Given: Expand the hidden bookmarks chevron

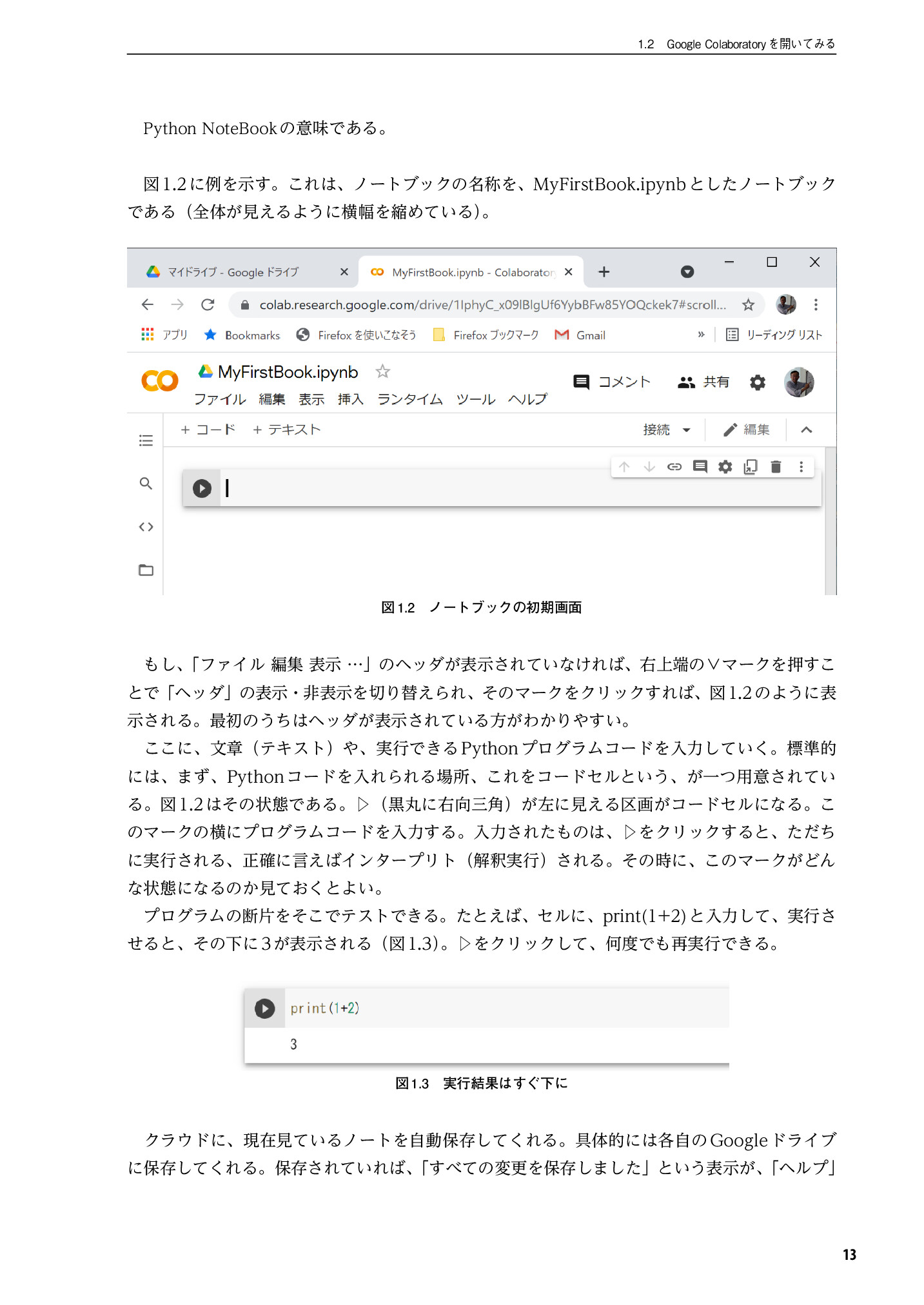Looking at the screenshot, I should click(701, 335).
